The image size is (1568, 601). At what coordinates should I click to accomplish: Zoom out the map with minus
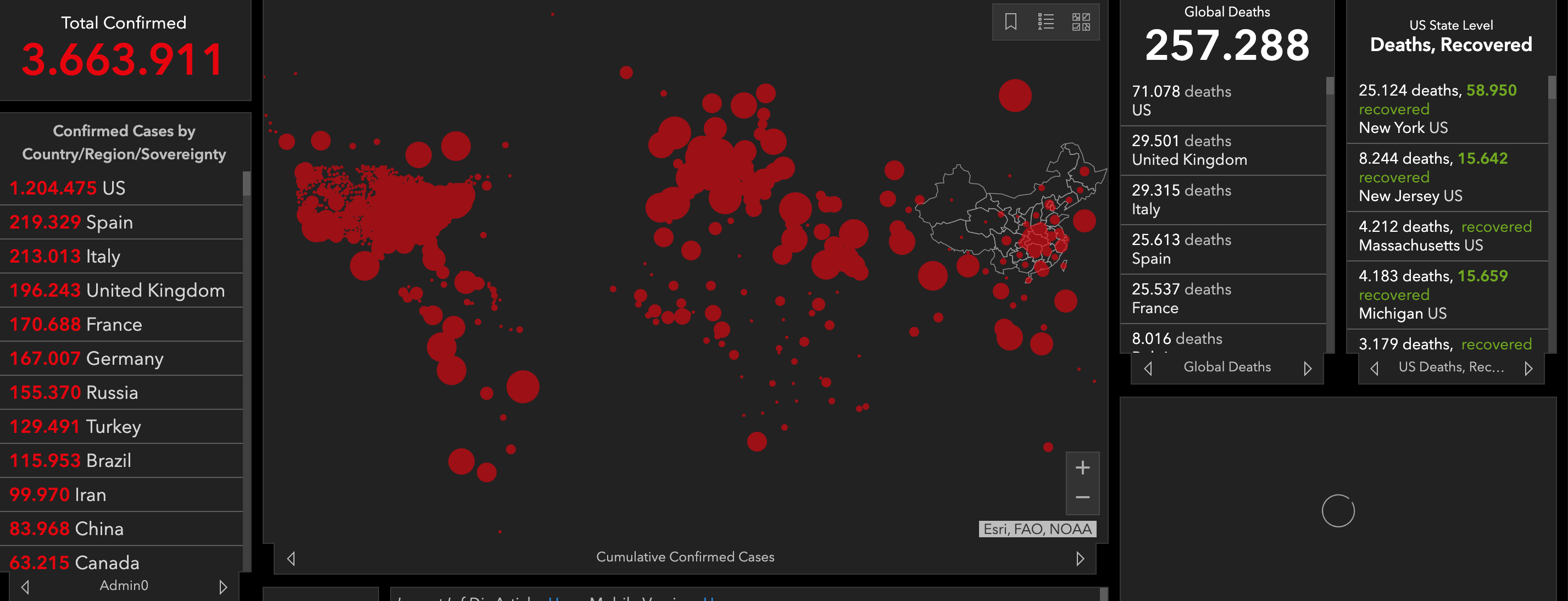[1082, 498]
